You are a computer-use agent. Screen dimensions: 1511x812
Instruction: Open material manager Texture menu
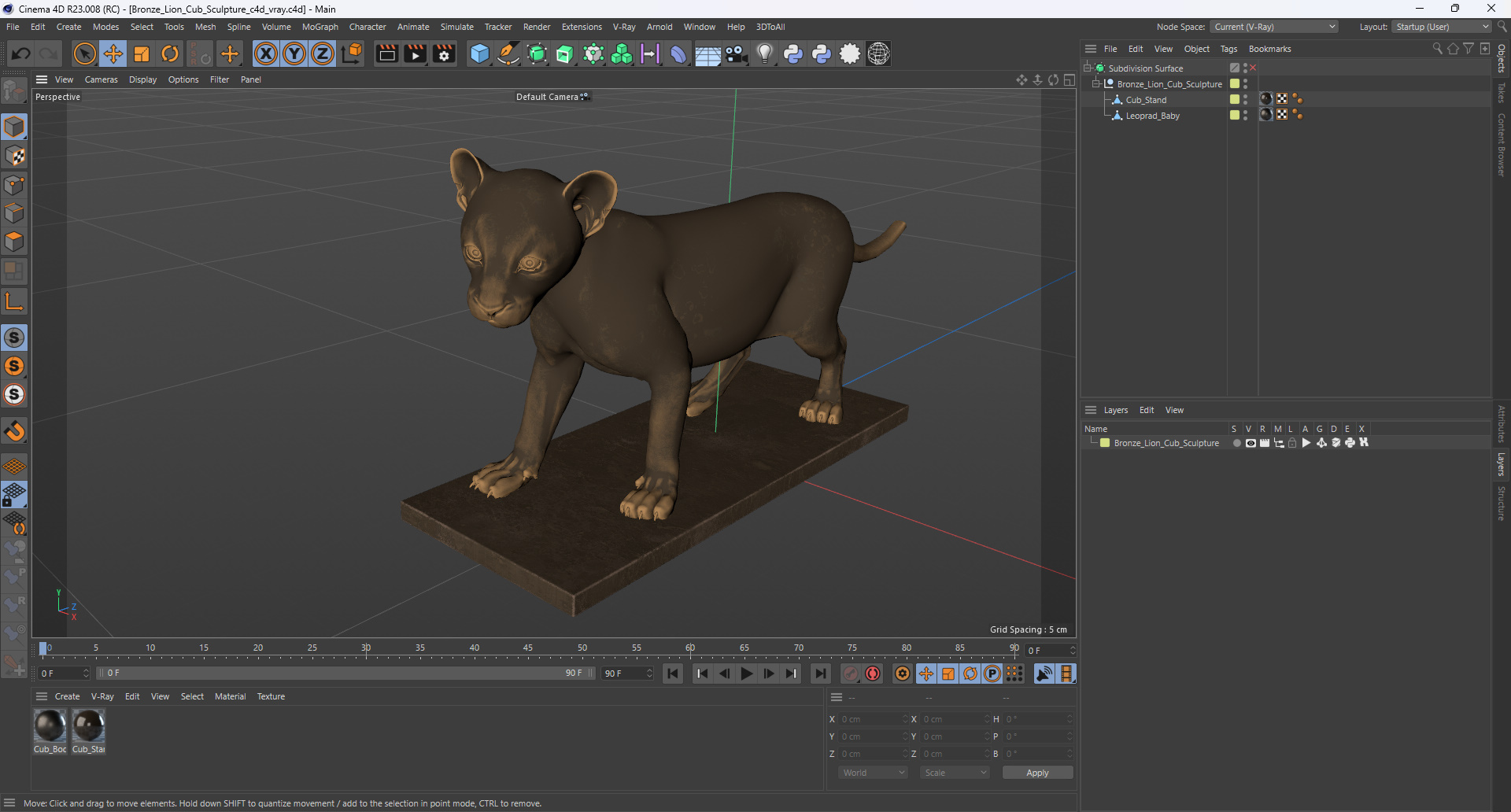tap(271, 696)
